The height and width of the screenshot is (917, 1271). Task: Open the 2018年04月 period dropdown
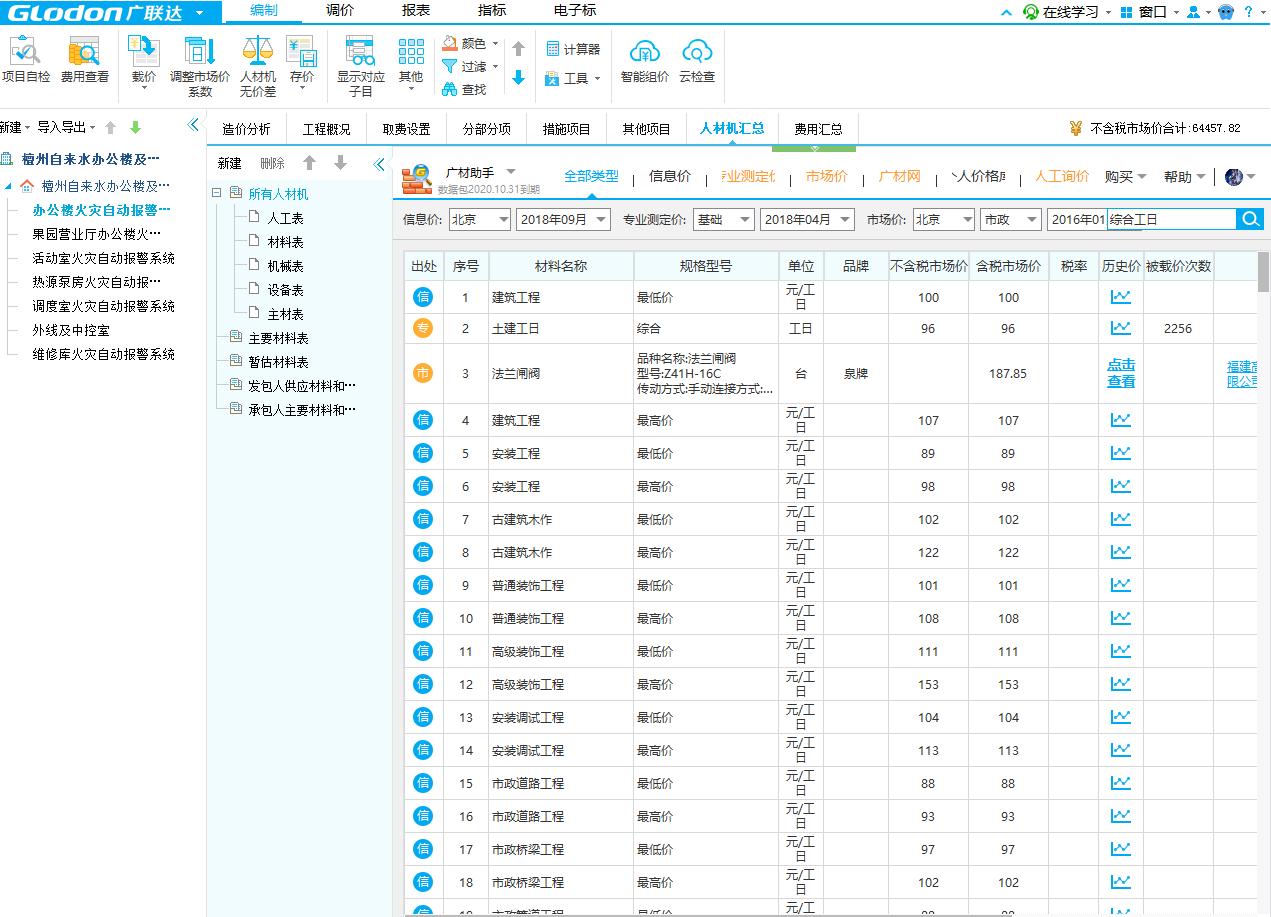click(807, 220)
